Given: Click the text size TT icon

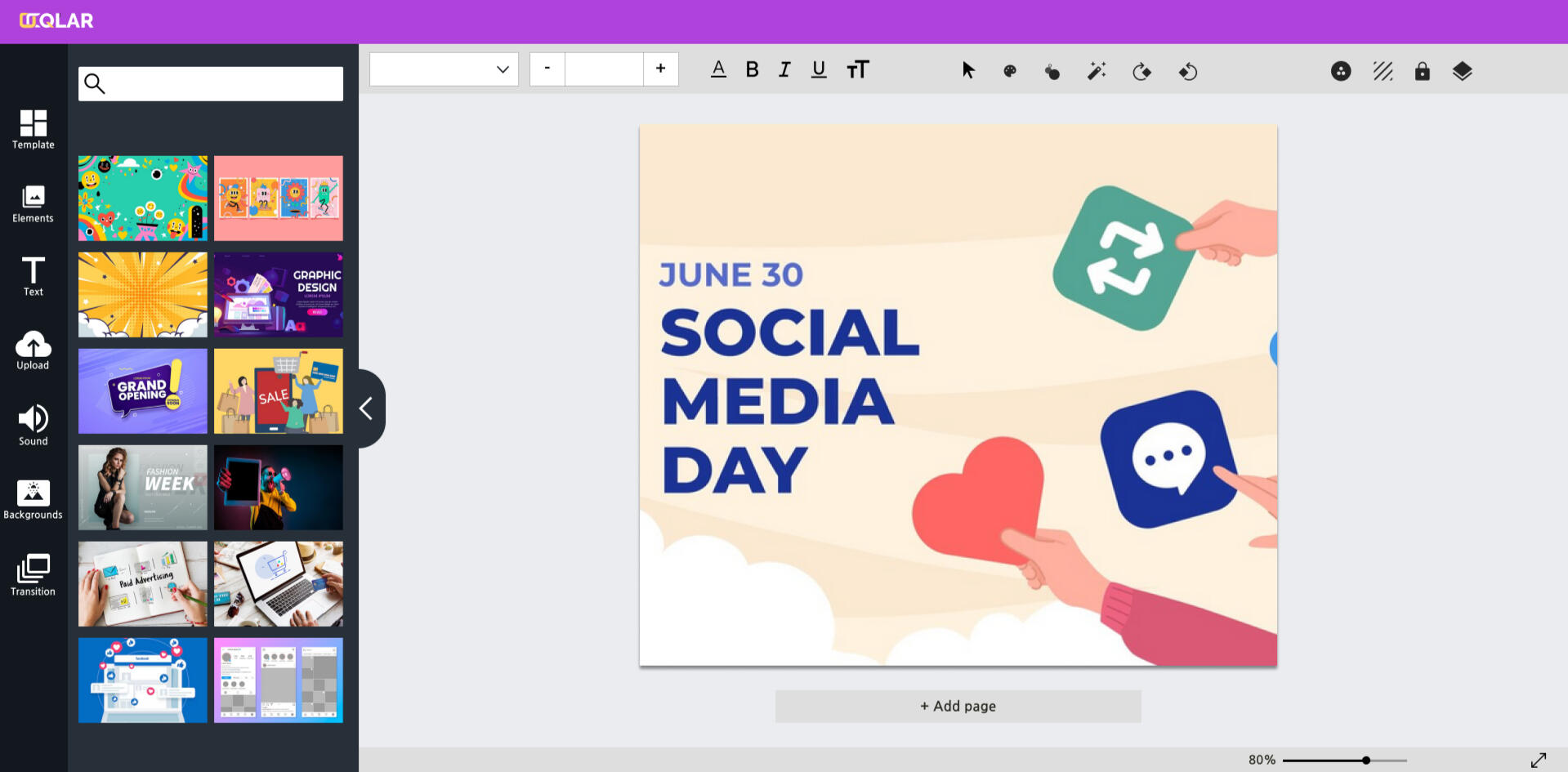Looking at the screenshot, I should (857, 70).
